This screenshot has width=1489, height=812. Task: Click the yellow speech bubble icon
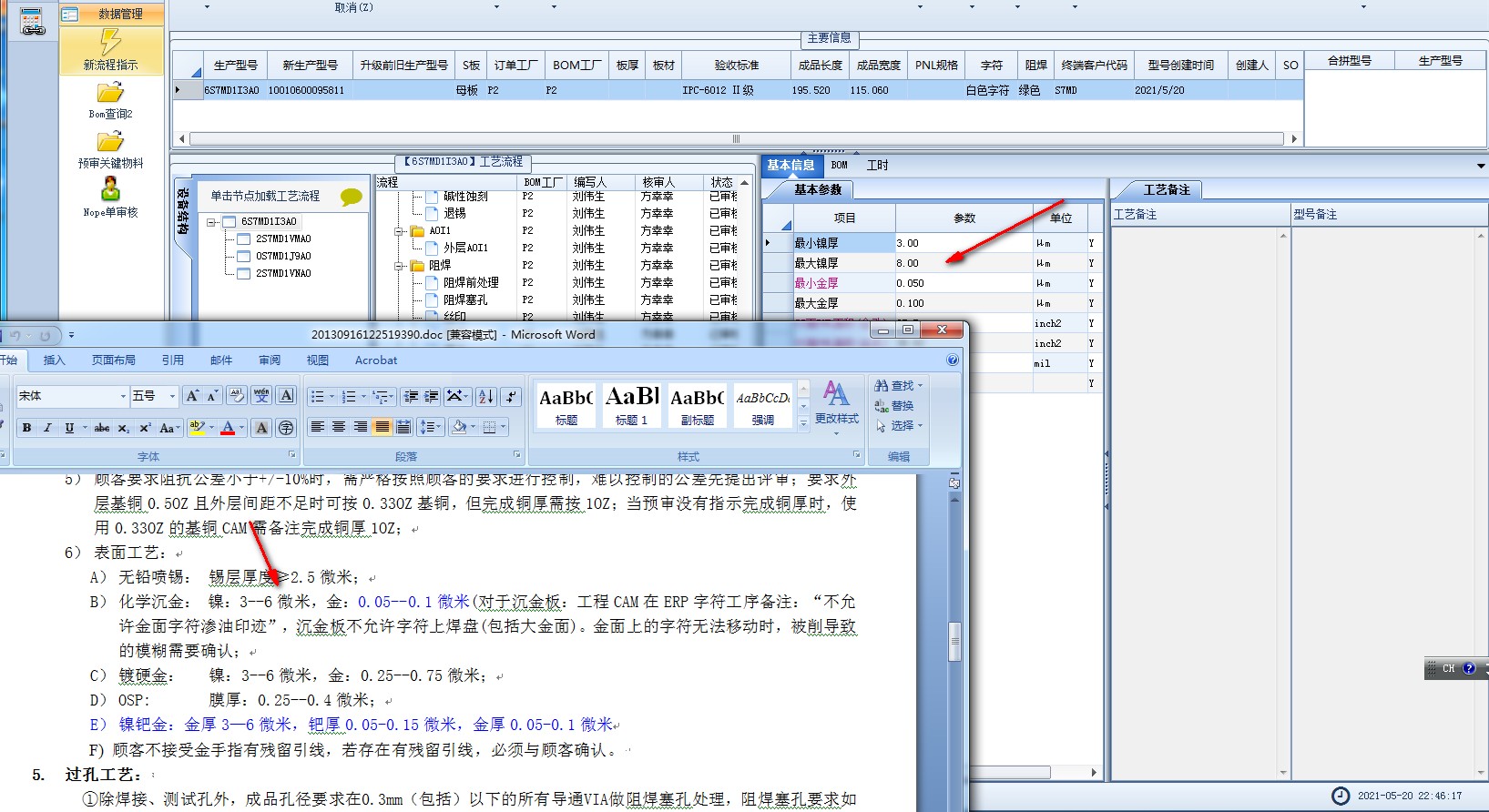pyautogui.click(x=351, y=197)
